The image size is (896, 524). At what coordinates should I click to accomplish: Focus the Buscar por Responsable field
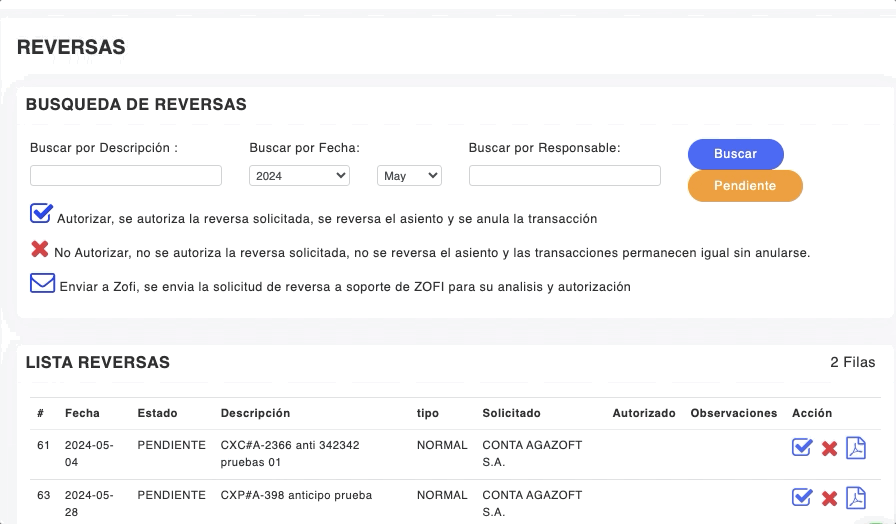[x=564, y=176]
